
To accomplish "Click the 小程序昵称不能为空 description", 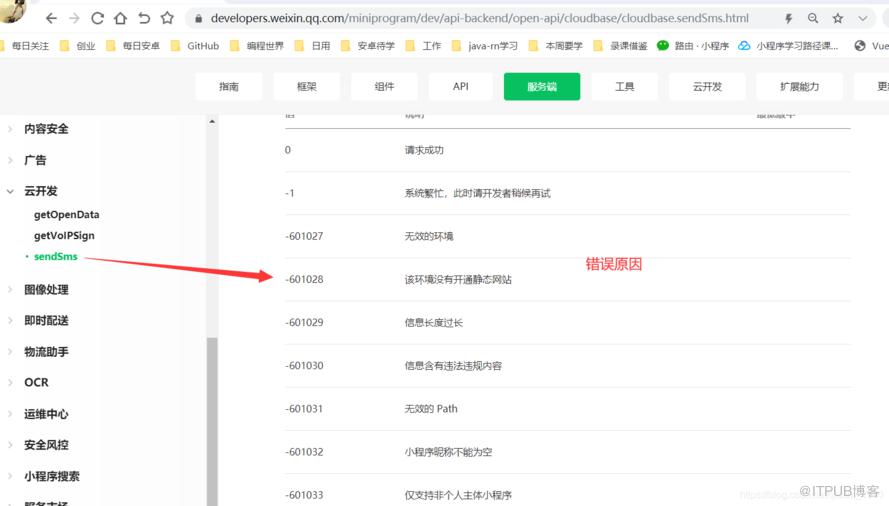I will pyautogui.click(x=448, y=452).
